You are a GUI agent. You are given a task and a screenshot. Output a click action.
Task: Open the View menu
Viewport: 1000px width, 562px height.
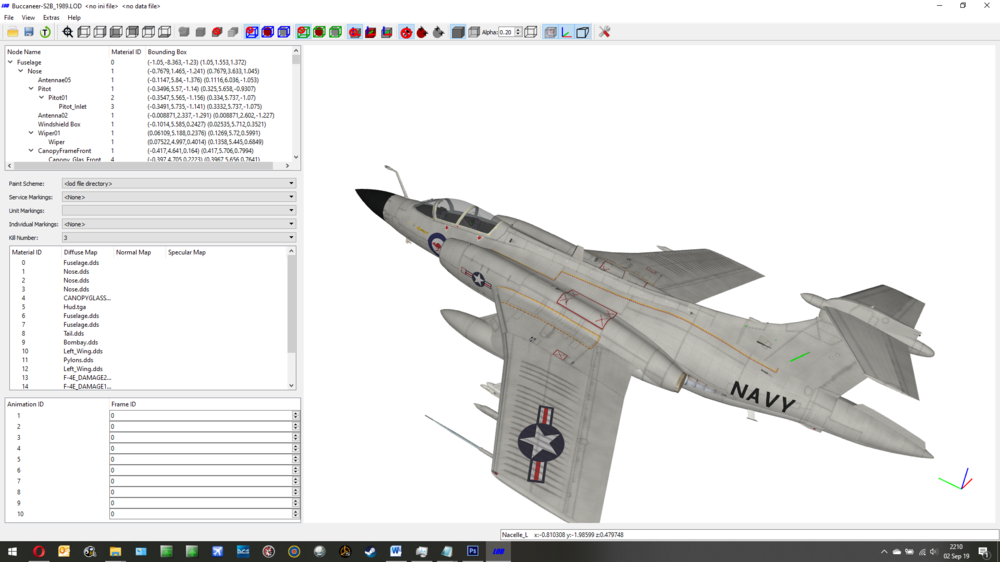pyautogui.click(x=29, y=18)
